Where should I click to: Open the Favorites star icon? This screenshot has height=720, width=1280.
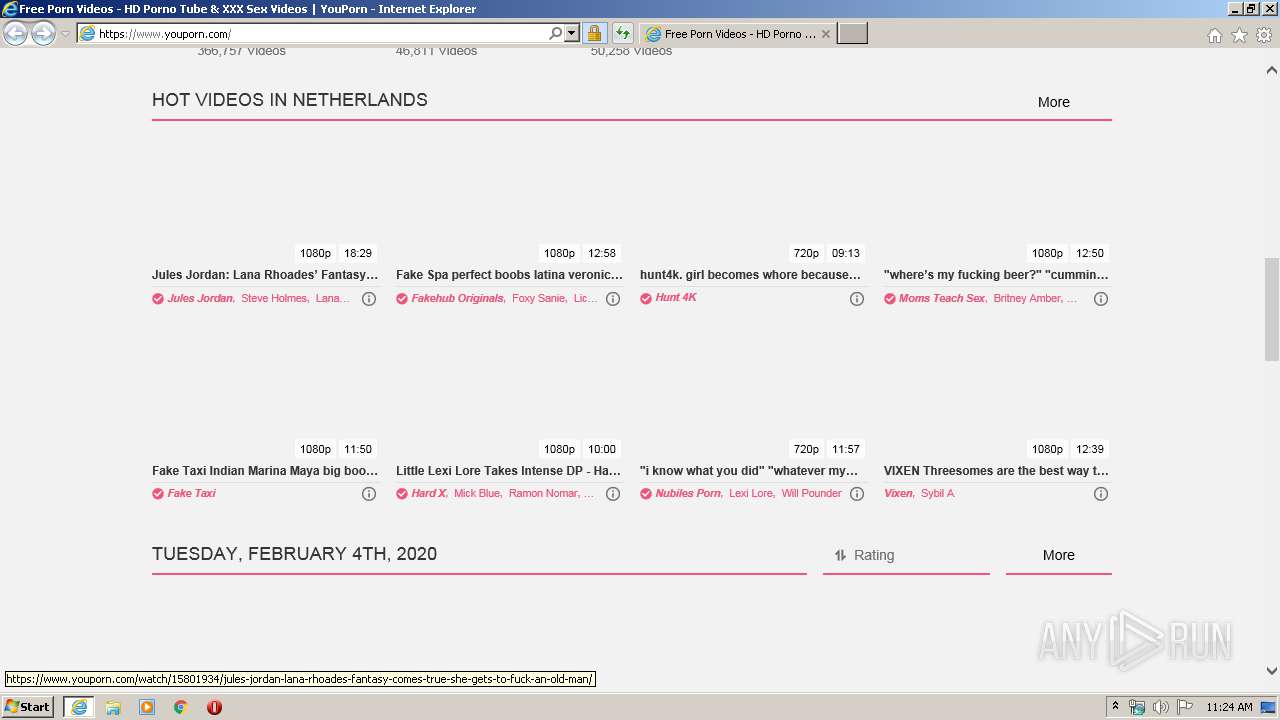[1239, 35]
